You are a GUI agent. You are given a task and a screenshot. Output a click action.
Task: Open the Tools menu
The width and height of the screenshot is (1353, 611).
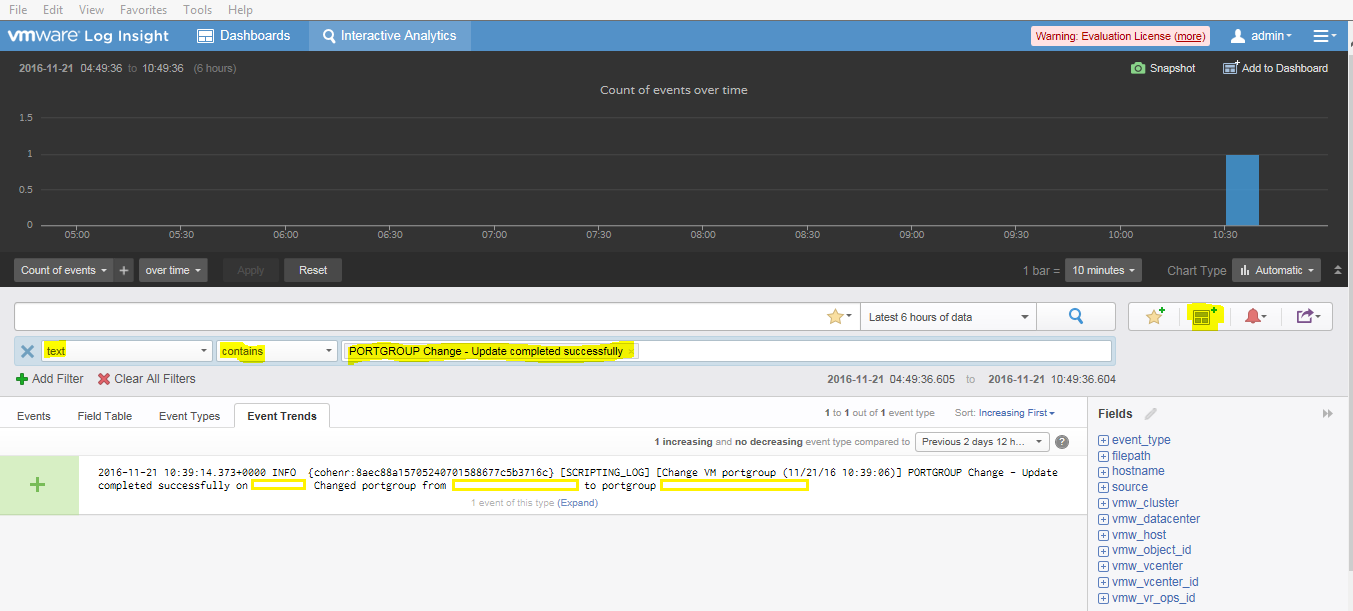[x=198, y=9]
